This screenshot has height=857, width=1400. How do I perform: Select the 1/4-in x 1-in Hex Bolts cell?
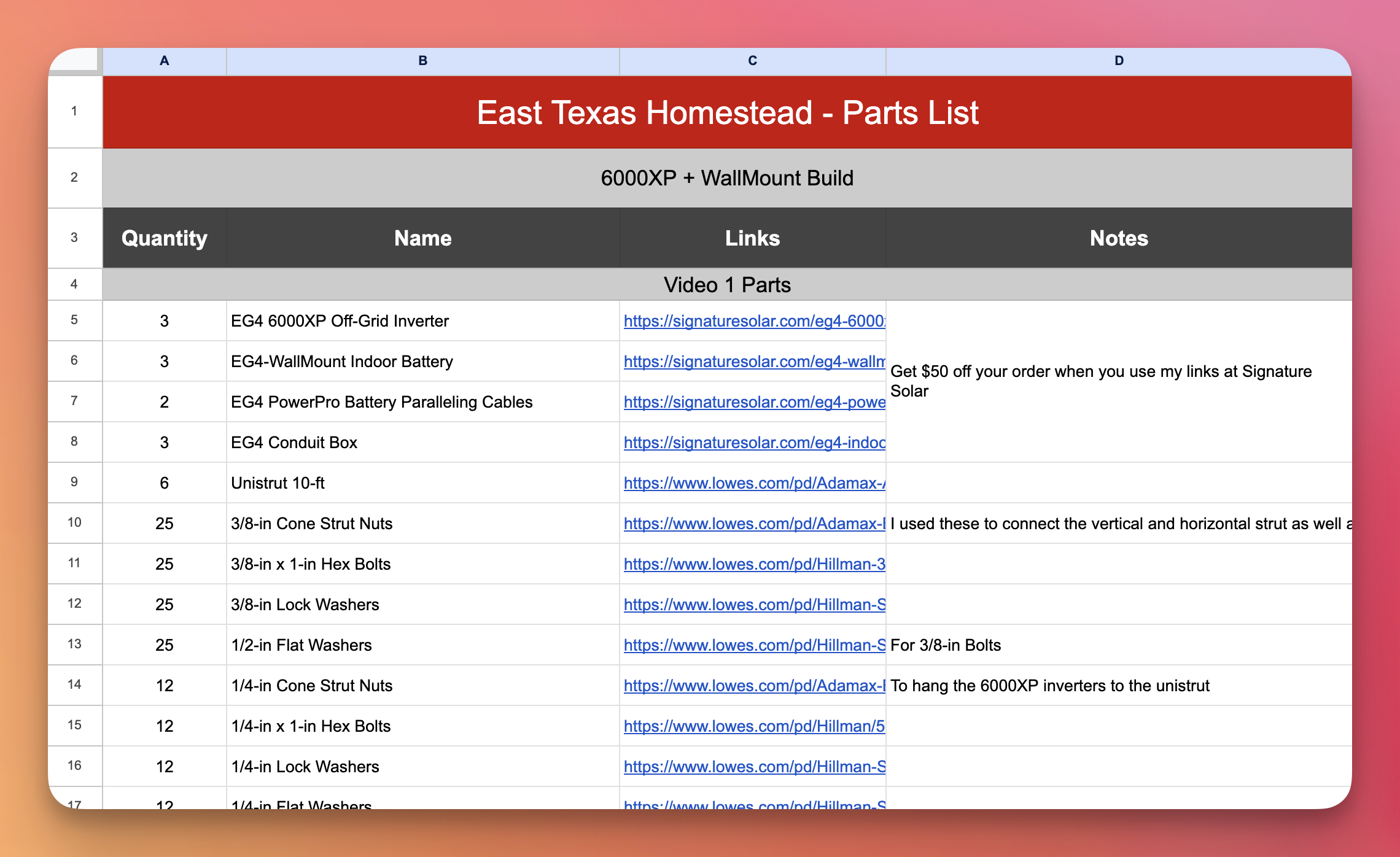click(423, 726)
